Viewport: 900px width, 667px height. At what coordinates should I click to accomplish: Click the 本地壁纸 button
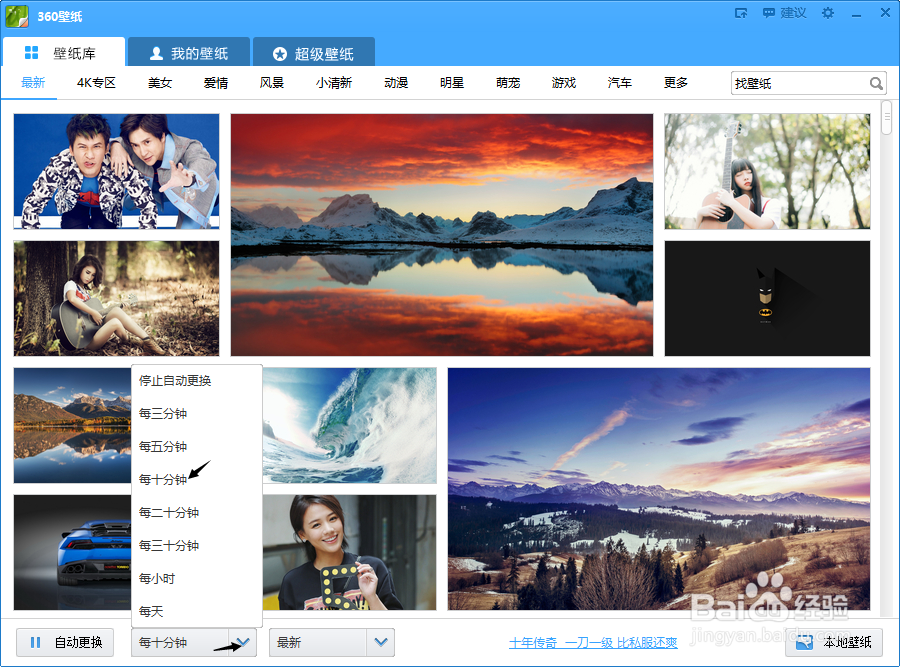coord(834,642)
